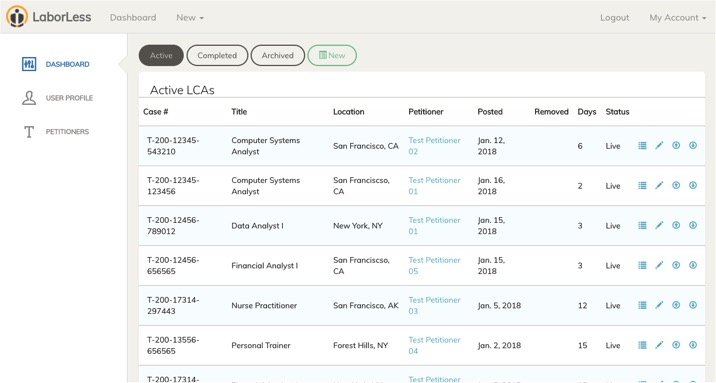Click the Jan. 2, 2018 posted date
This screenshot has width=716, height=383.
[x=499, y=345]
